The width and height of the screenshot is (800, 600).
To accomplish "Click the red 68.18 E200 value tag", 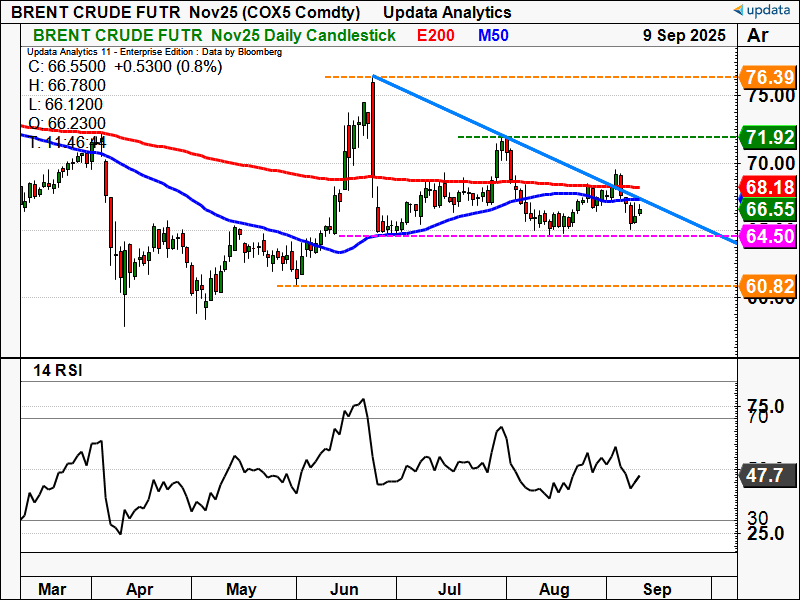I will [769, 187].
